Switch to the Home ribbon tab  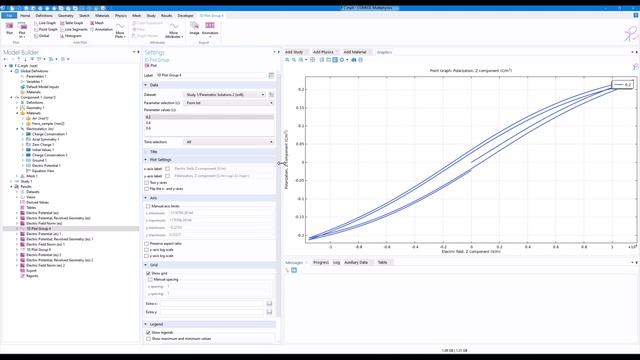pos(25,16)
